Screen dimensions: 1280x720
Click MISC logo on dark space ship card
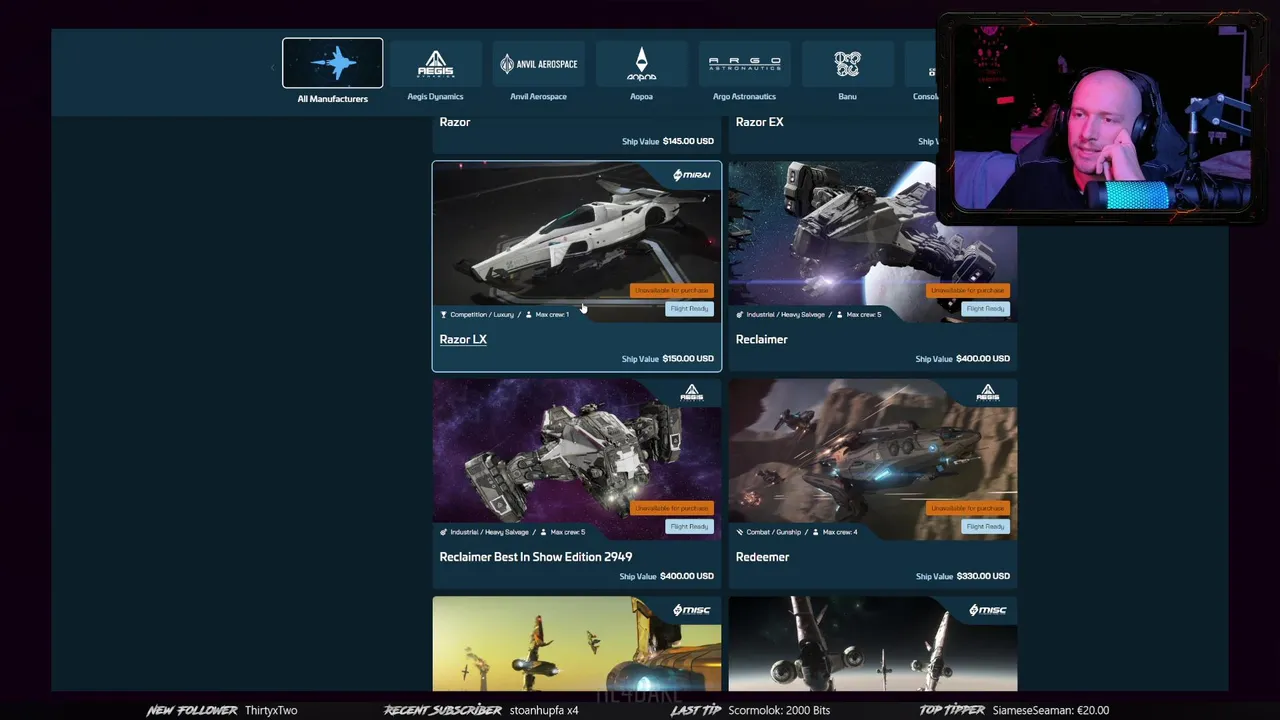point(987,610)
